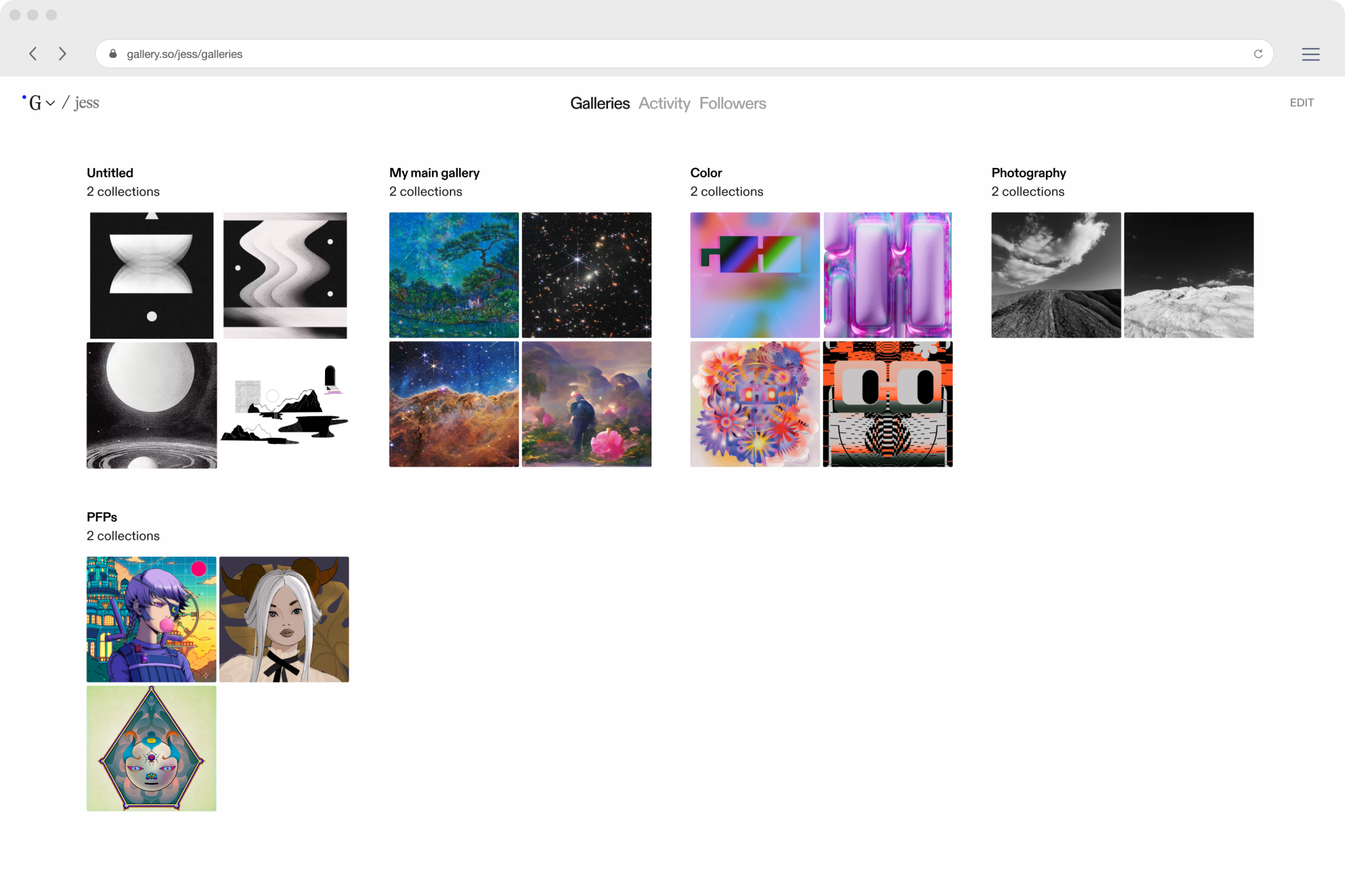Open the black-and-white cloudy hill photograph

coord(1056,275)
